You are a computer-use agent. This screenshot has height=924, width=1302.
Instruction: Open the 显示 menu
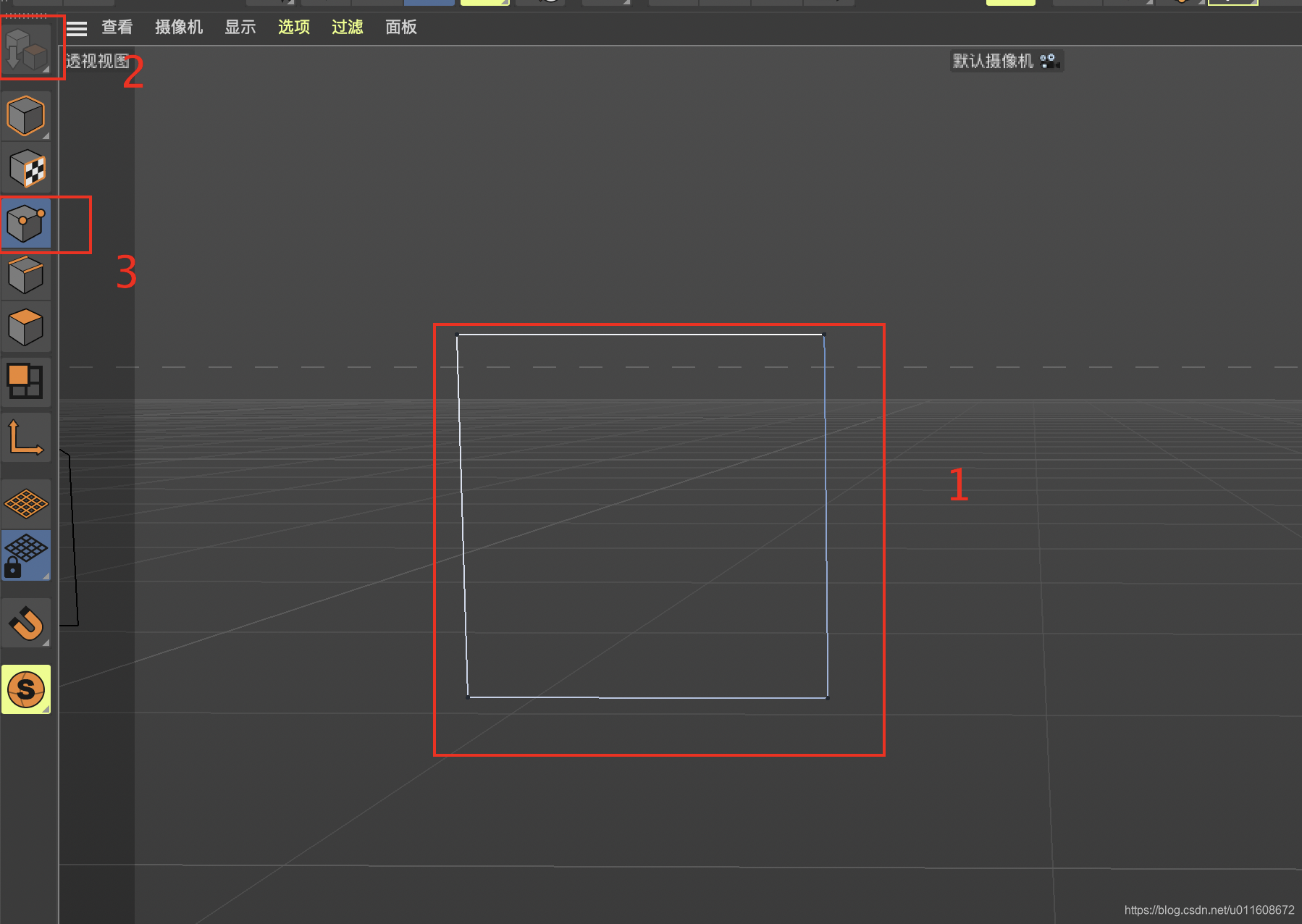pyautogui.click(x=240, y=28)
